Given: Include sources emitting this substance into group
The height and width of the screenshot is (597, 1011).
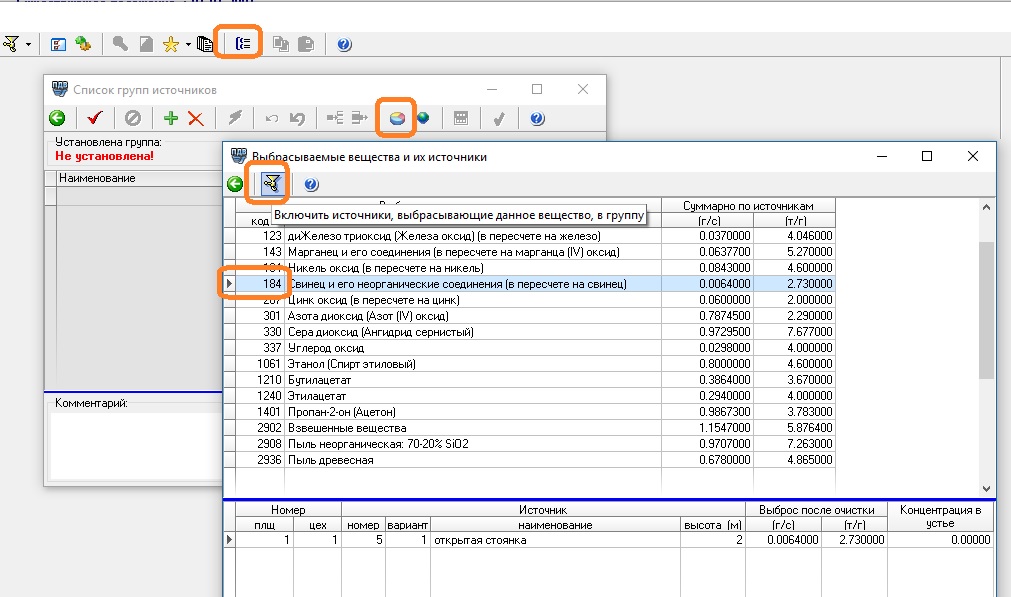Looking at the screenshot, I should 271,184.
